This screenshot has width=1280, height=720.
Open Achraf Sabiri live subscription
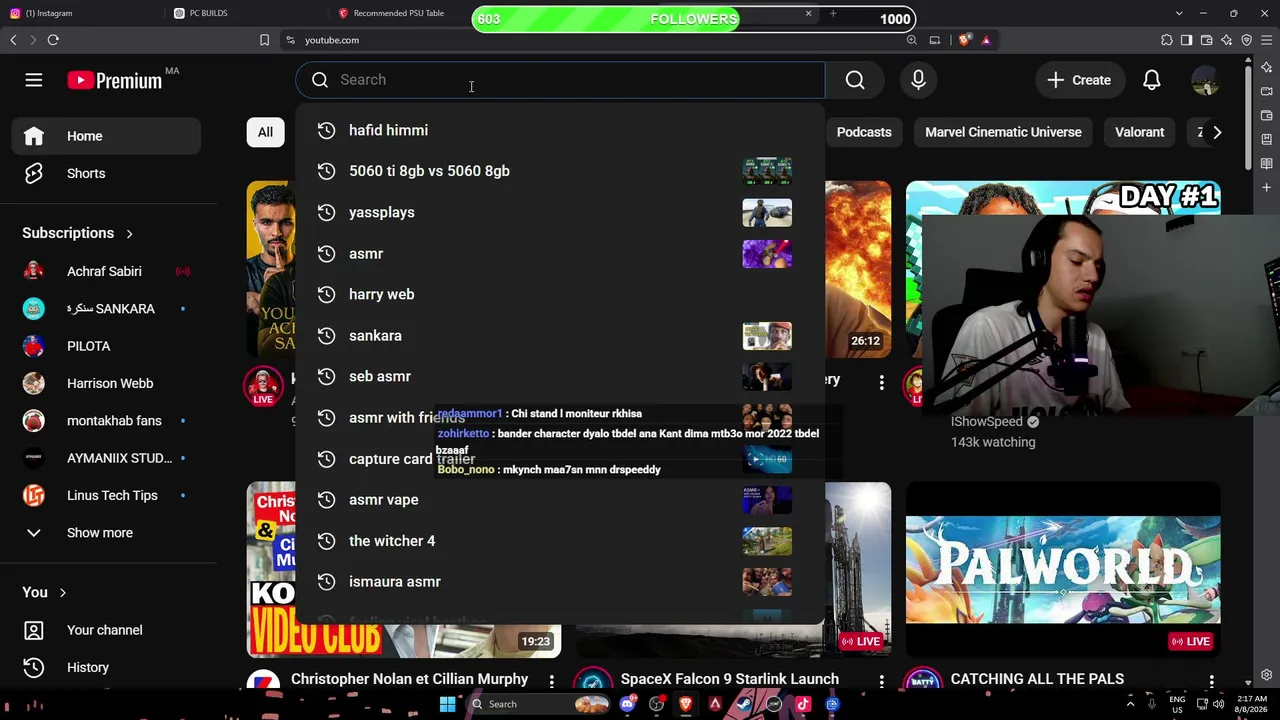point(106,272)
